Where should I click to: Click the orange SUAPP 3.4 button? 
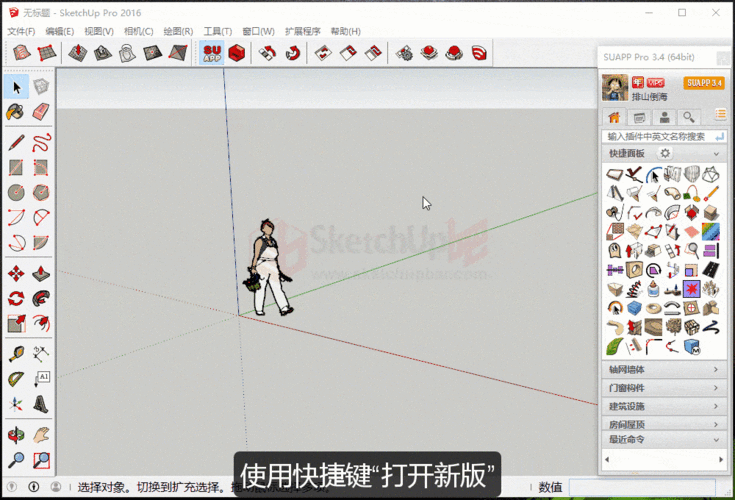[x=703, y=83]
